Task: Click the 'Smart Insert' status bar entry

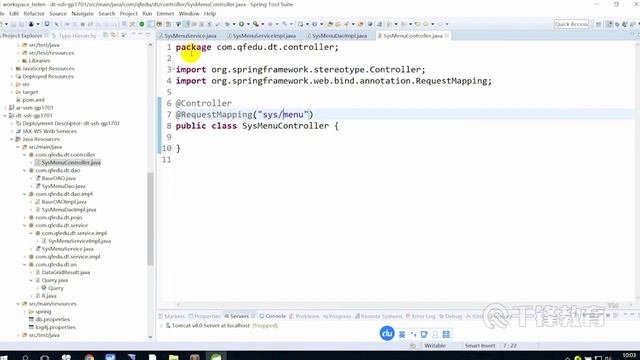Action: [x=480, y=346]
